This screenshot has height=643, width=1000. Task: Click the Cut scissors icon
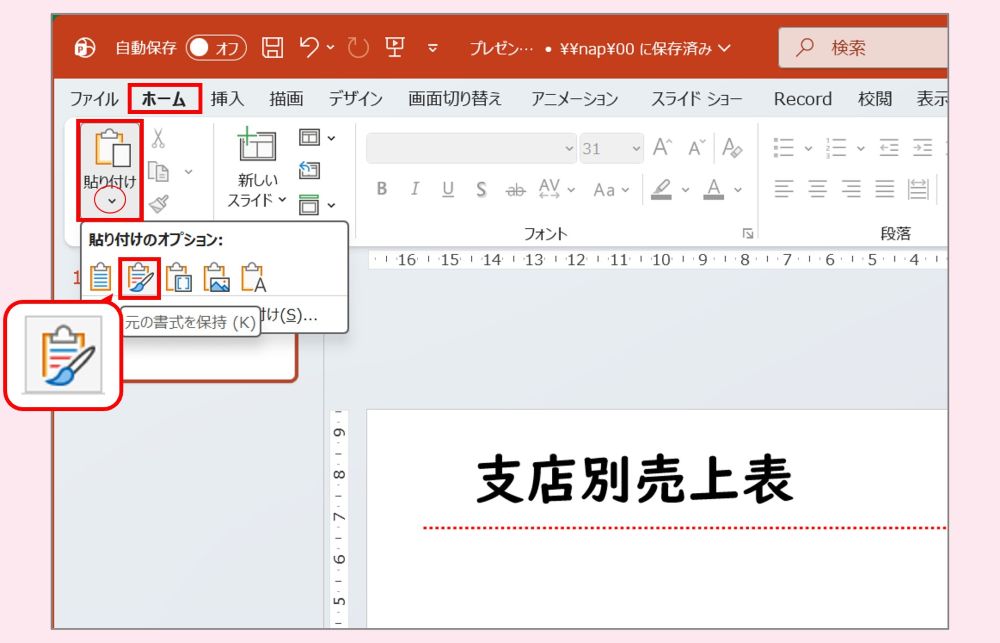[x=158, y=138]
